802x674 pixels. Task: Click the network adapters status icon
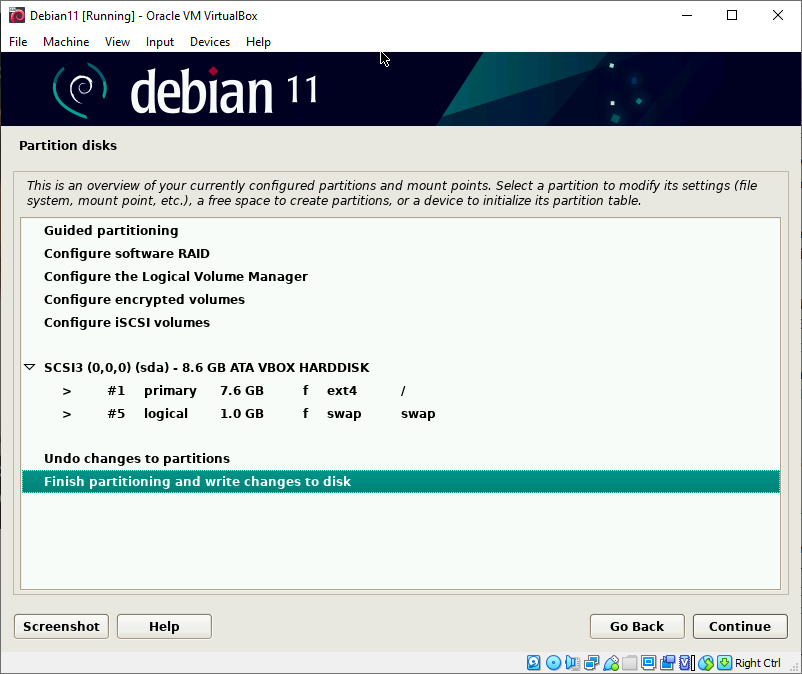tap(592, 663)
